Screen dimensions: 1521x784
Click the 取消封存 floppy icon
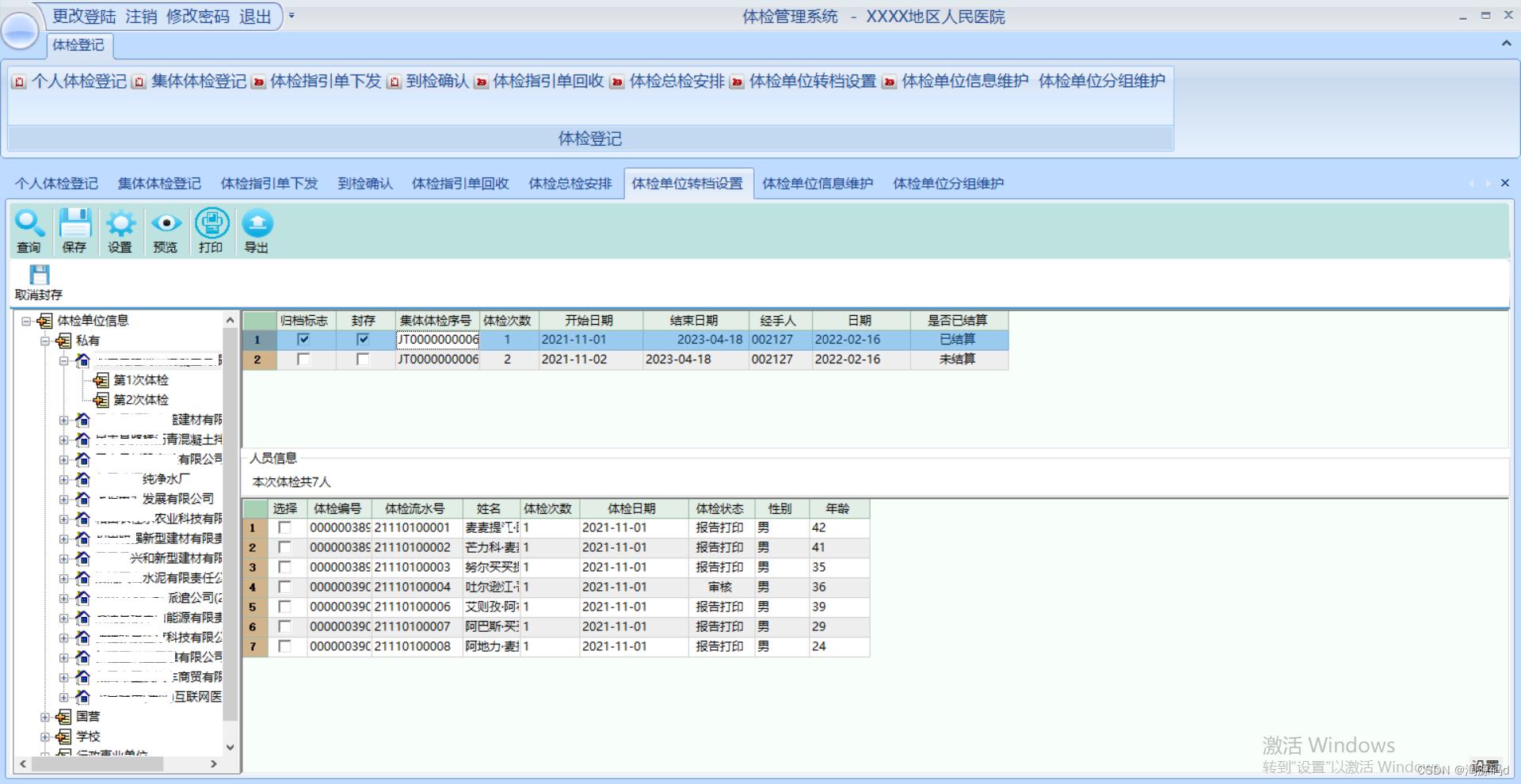point(39,275)
